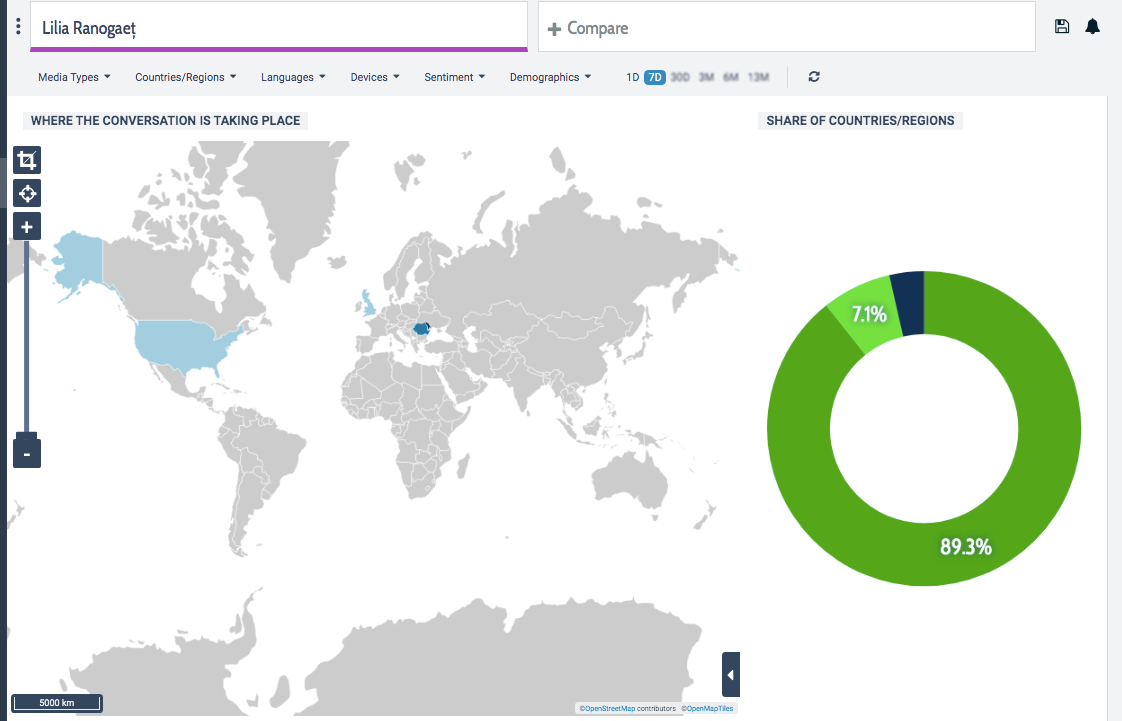Open the OpenStreetMap attribution link

pyautogui.click(x=609, y=708)
